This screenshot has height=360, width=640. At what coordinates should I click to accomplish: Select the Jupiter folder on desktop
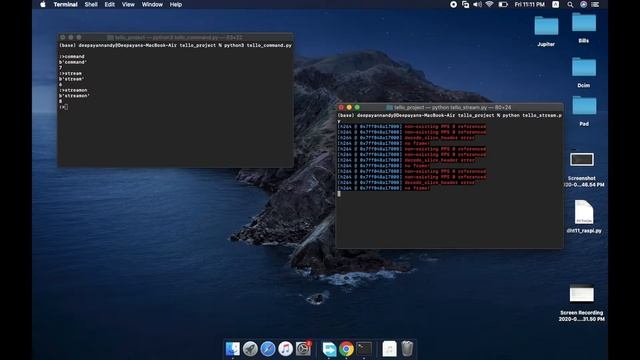tap(546, 27)
